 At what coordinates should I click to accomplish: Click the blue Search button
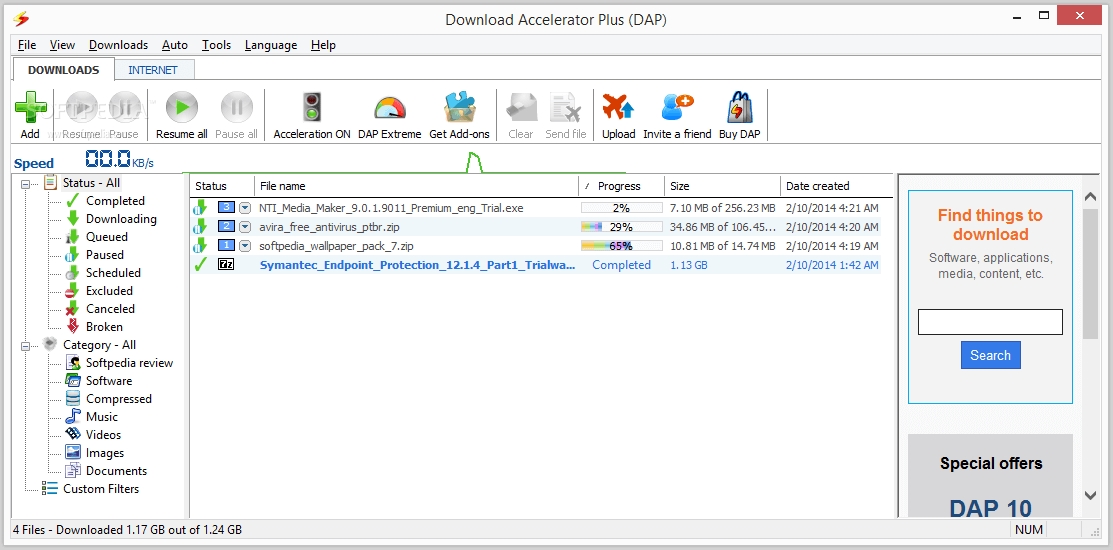pos(990,355)
